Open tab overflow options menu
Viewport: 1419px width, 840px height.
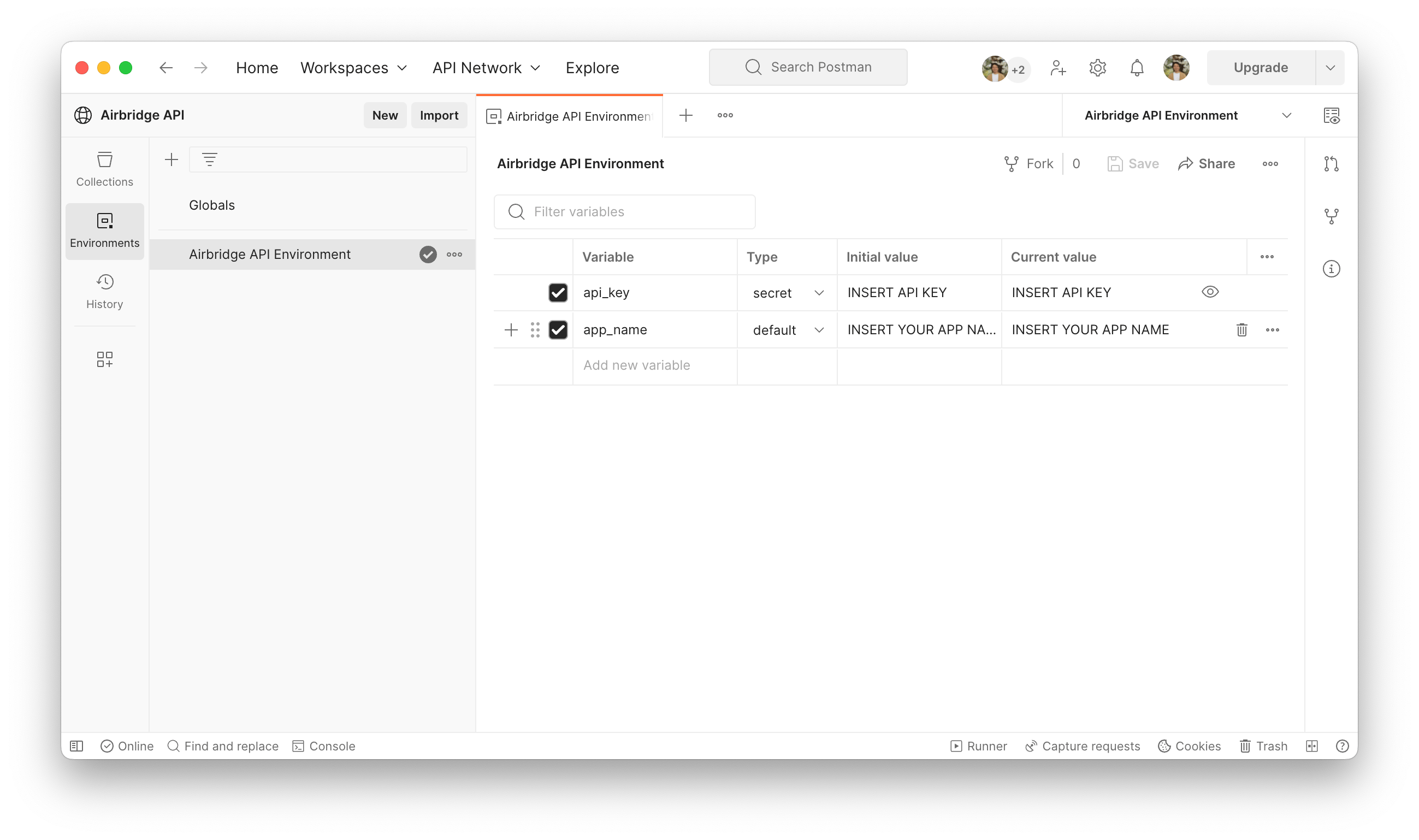(725, 115)
